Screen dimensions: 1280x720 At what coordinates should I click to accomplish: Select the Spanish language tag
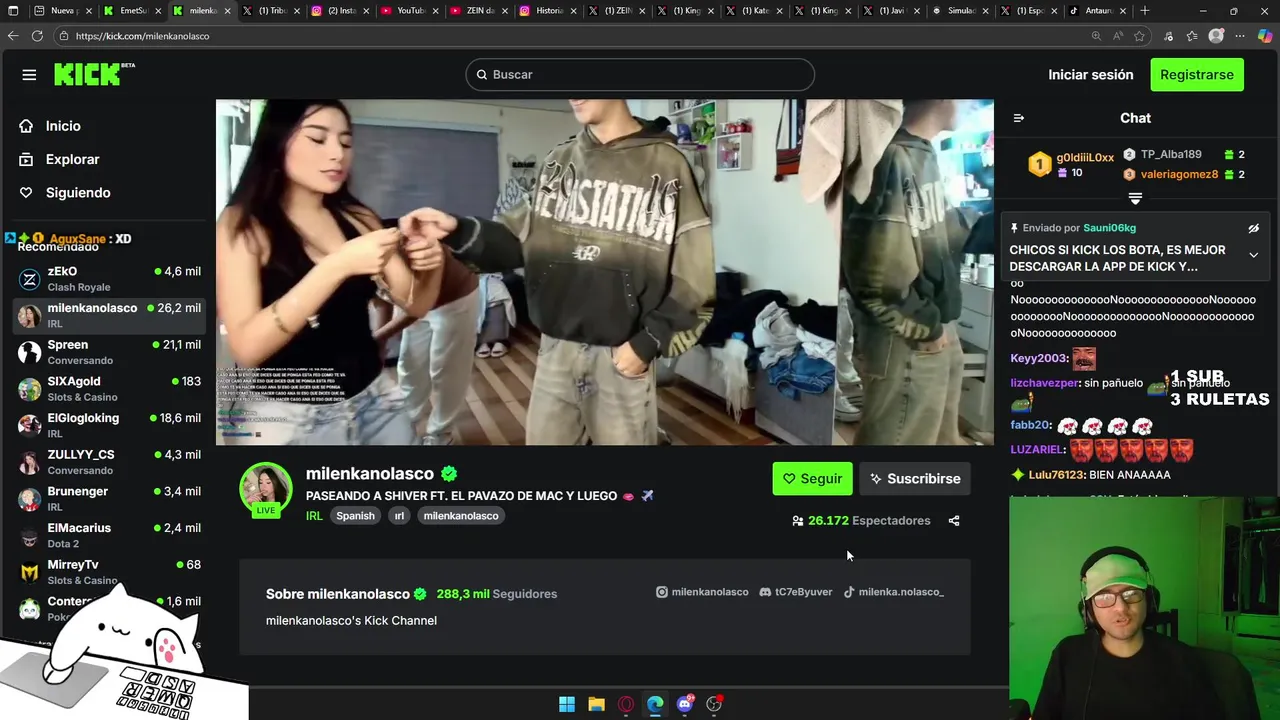tap(355, 516)
